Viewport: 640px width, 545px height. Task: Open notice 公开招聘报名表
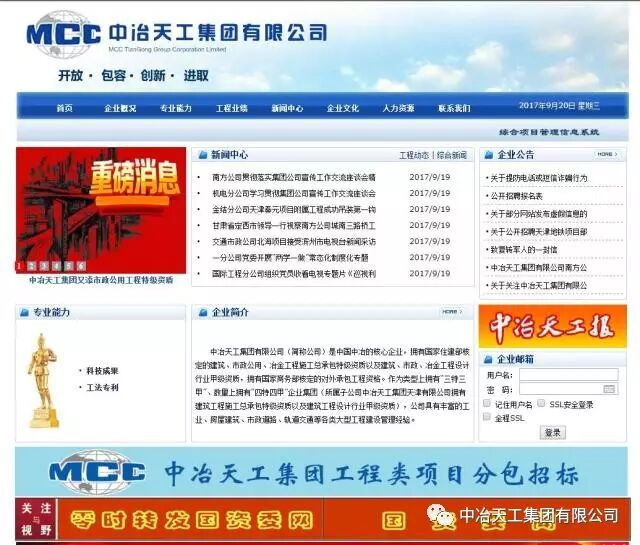click(x=516, y=196)
